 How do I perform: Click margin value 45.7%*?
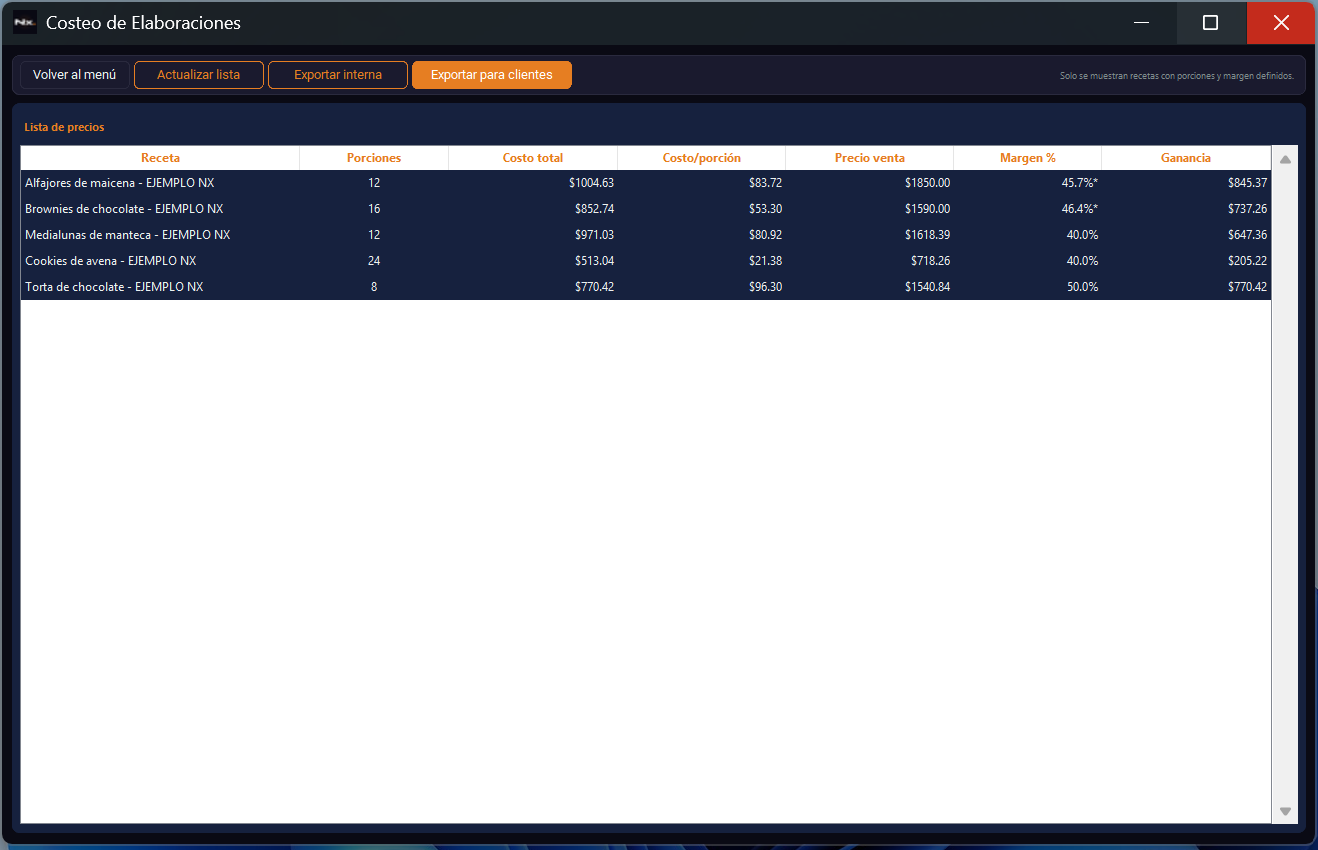(1080, 183)
